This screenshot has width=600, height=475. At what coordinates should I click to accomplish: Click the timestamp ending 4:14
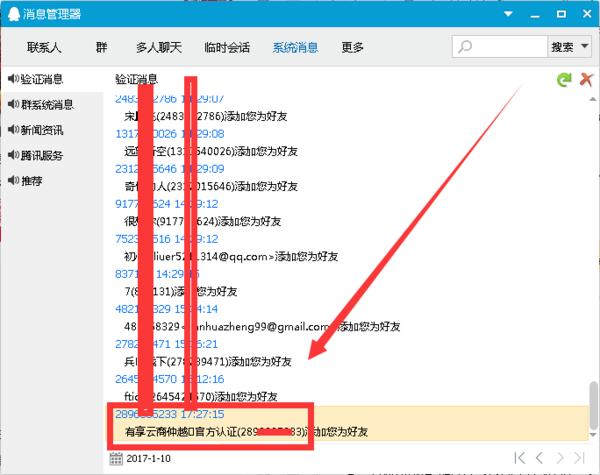(166, 309)
